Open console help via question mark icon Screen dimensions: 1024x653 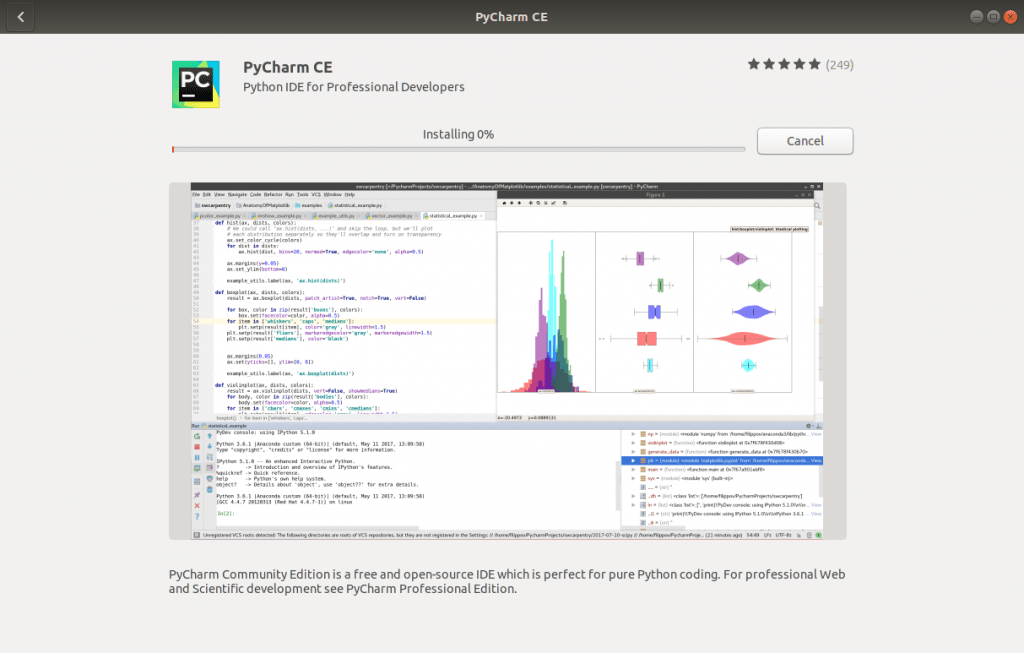coord(197,514)
